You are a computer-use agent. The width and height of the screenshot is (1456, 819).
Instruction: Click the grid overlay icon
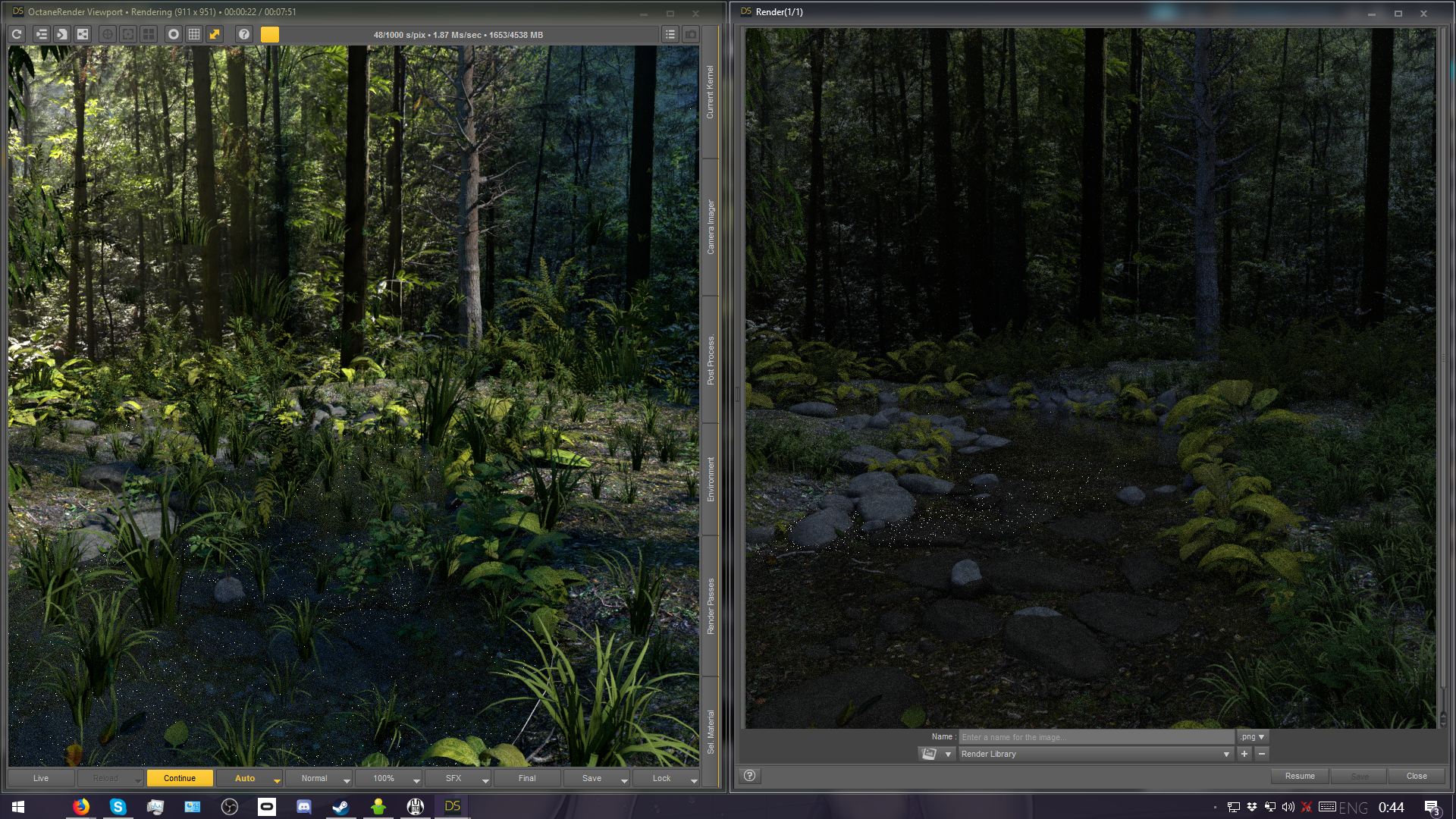(x=194, y=34)
